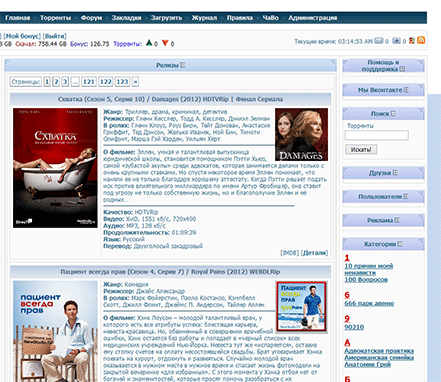Go to the Форум menu item
441x382 pixels.
point(91,18)
